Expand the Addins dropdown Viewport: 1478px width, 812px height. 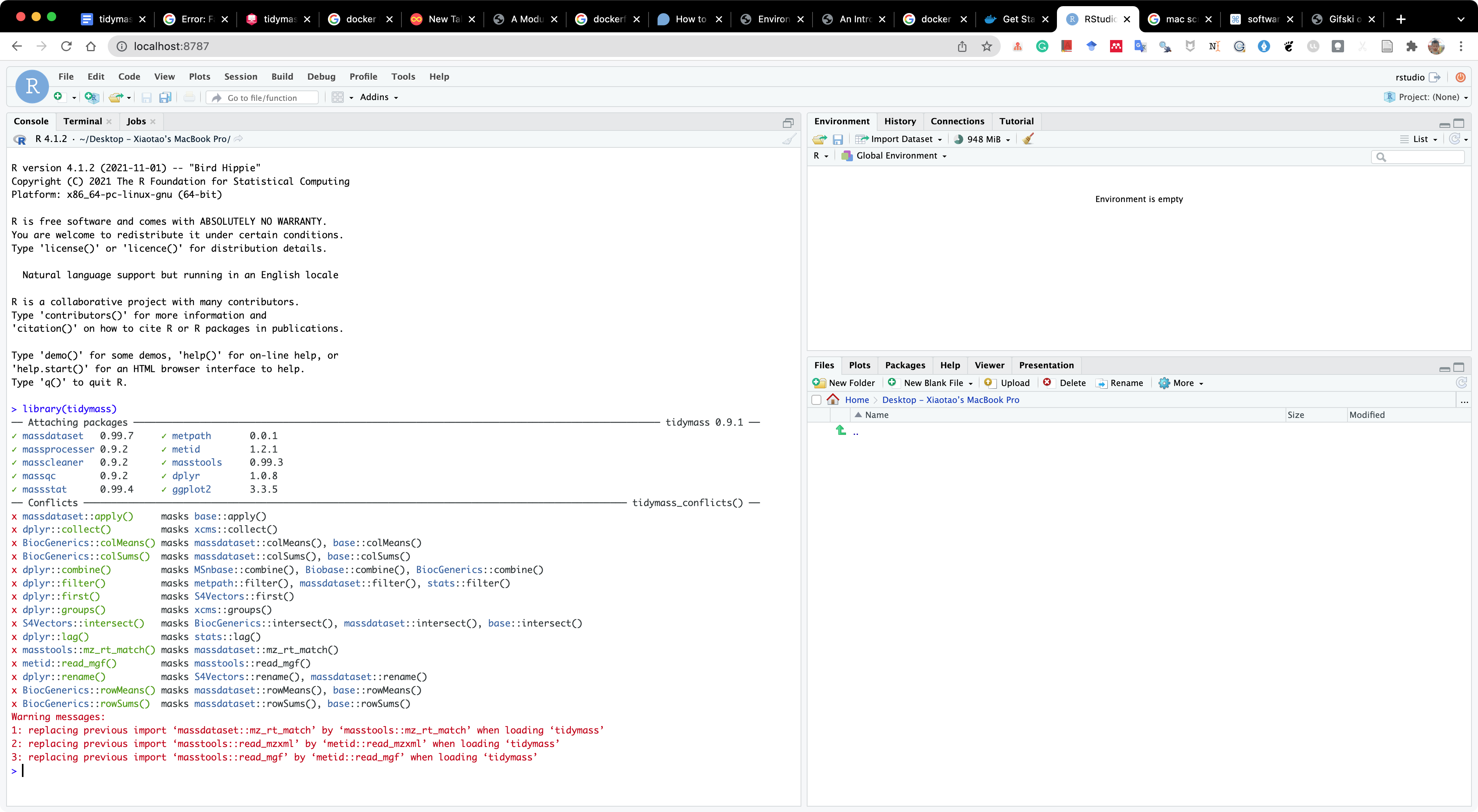pyautogui.click(x=379, y=97)
